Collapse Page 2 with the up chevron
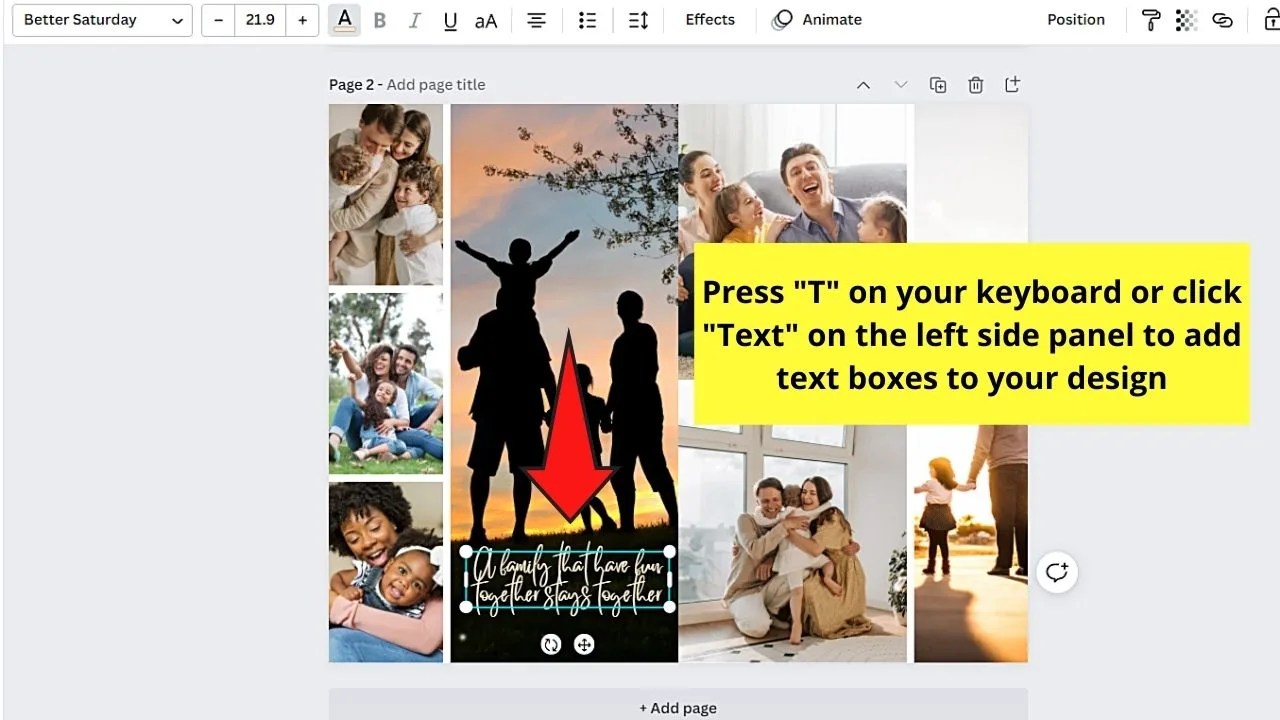Image resolution: width=1280 pixels, height=720 pixels. click(x=863, y=84)
